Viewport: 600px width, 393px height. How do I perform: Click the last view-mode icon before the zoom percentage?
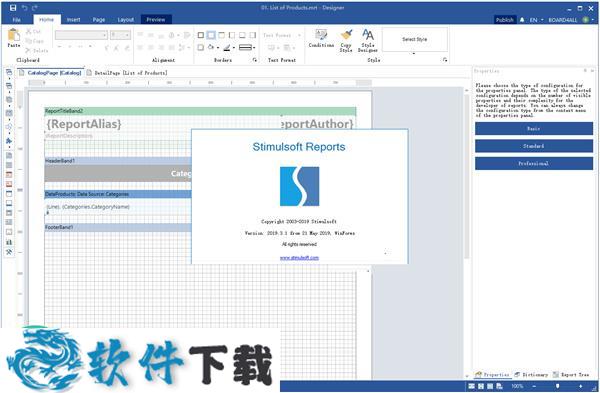(x=500, y=386)
